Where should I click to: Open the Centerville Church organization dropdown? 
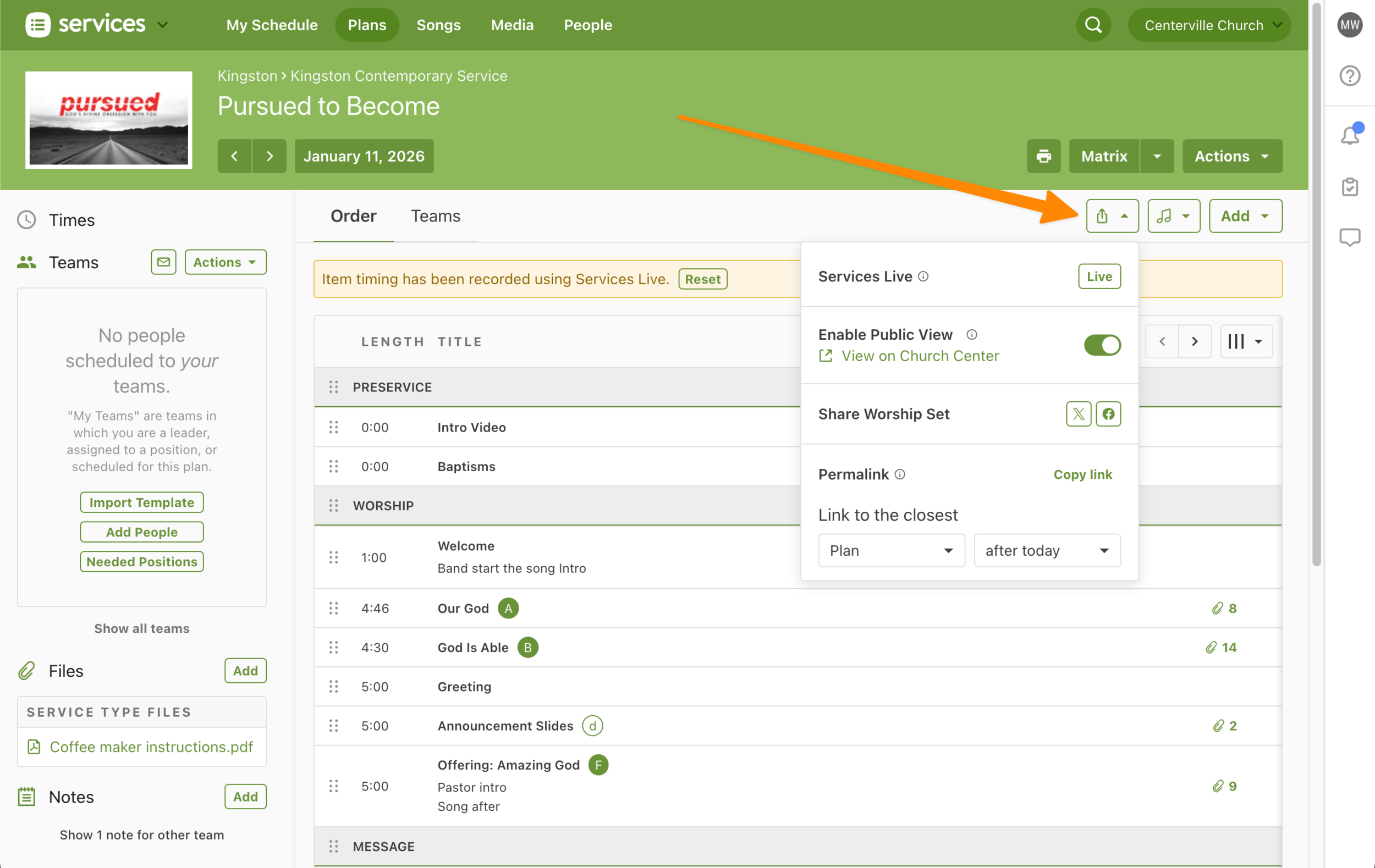click(1209, 25)
